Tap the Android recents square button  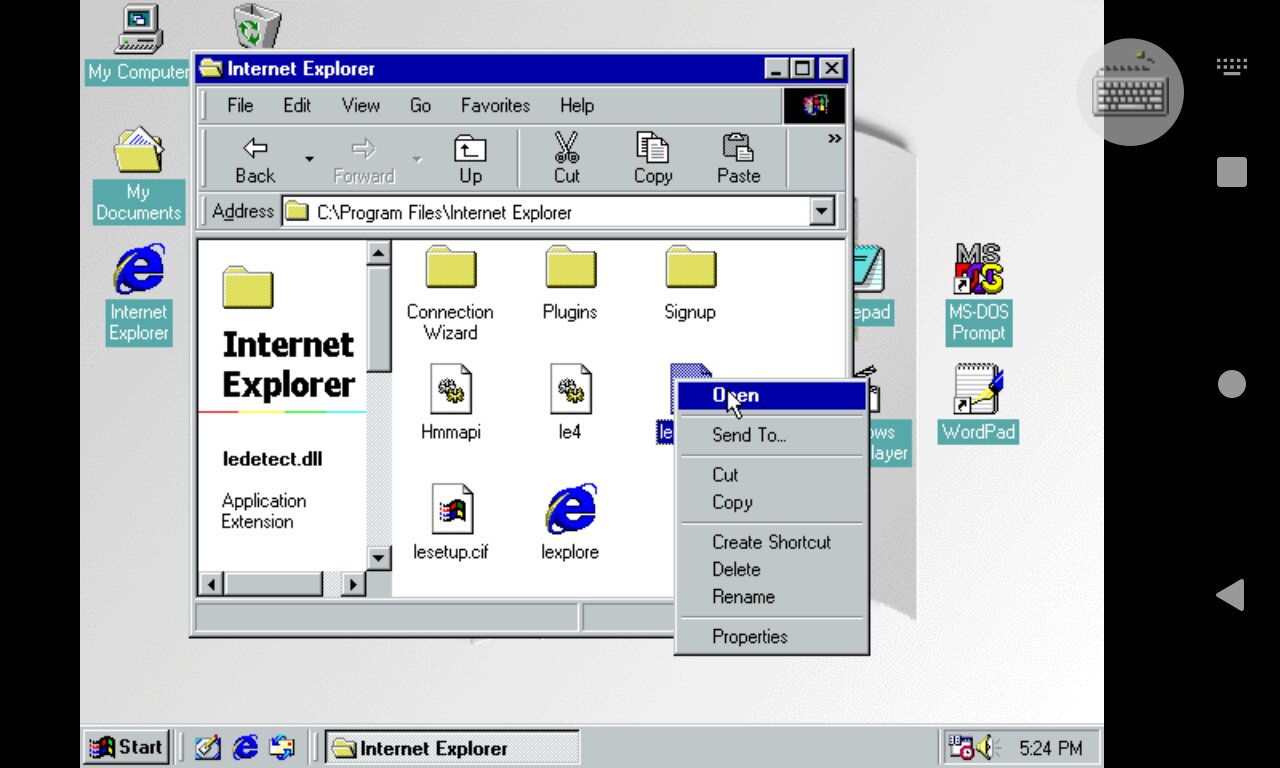[x=1231, y=172]
